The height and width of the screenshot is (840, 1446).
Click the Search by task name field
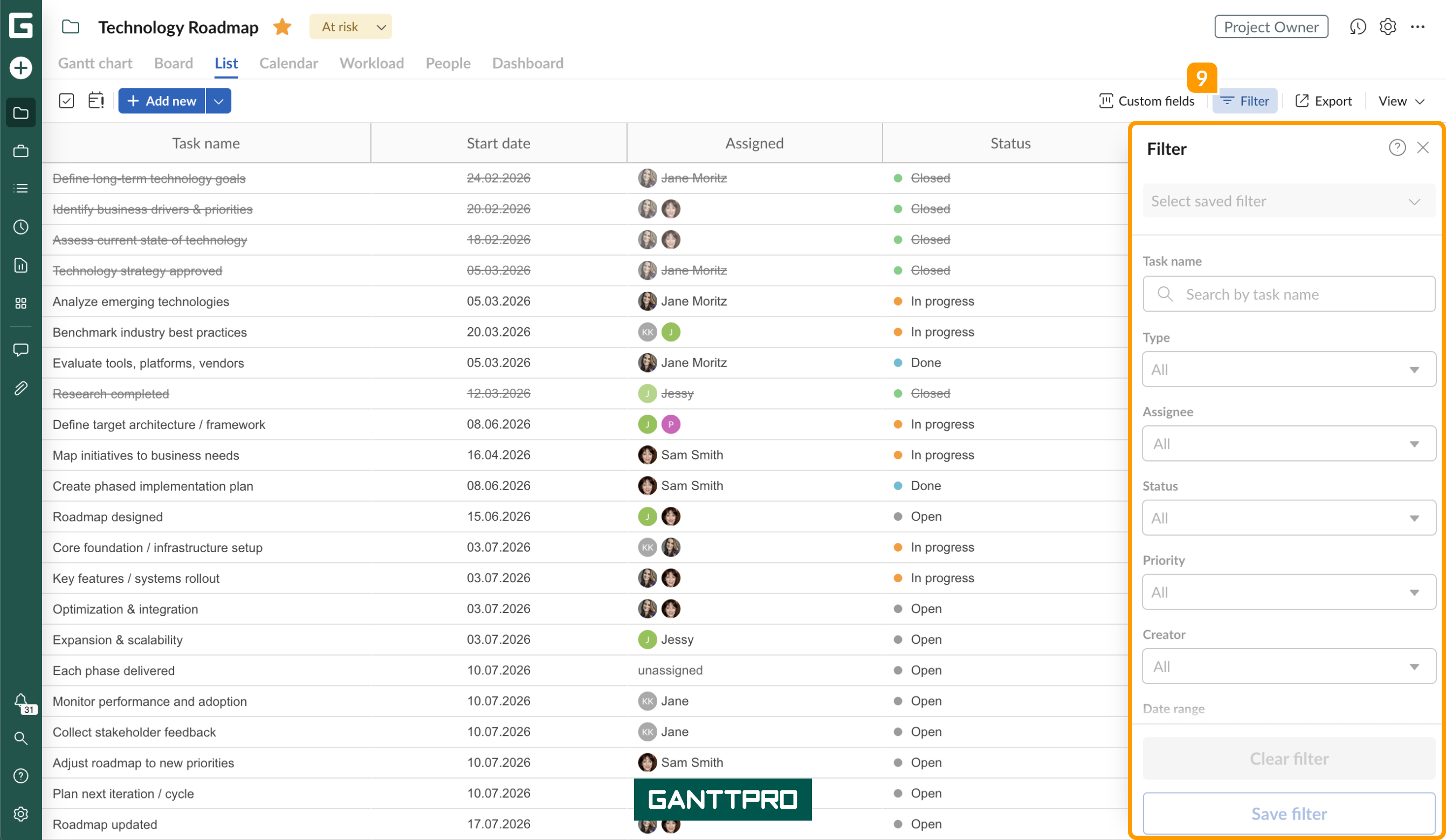[x=1288, y=294]
